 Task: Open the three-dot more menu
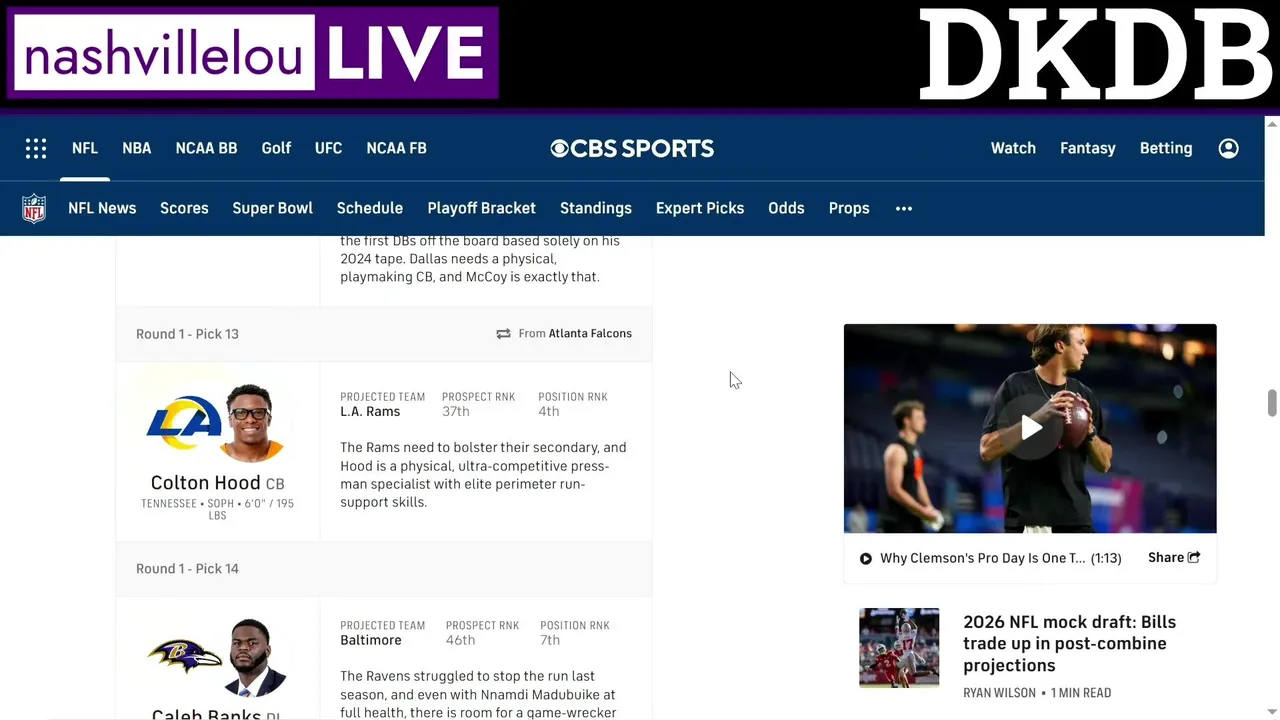point(904,208)
